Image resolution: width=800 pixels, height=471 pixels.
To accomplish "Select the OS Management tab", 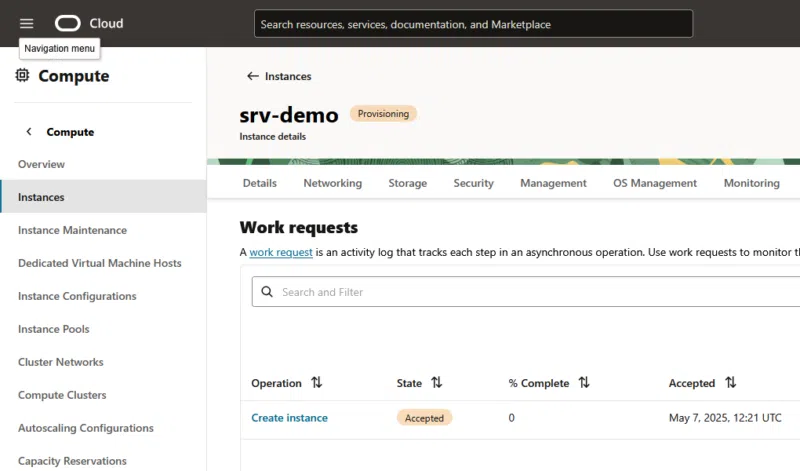I will [x=655, y=183].
